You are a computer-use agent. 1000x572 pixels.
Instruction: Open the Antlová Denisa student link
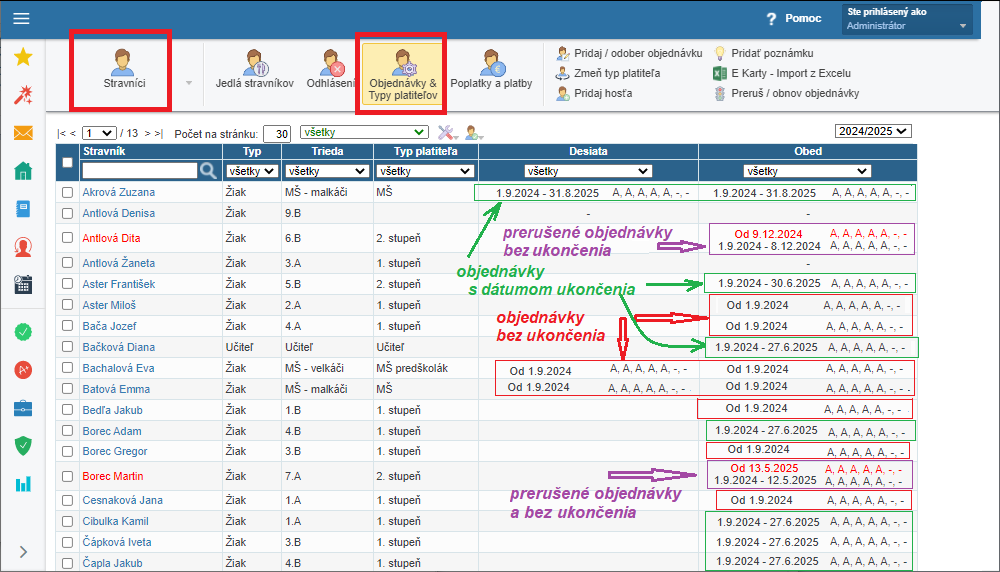pos(118,213)
